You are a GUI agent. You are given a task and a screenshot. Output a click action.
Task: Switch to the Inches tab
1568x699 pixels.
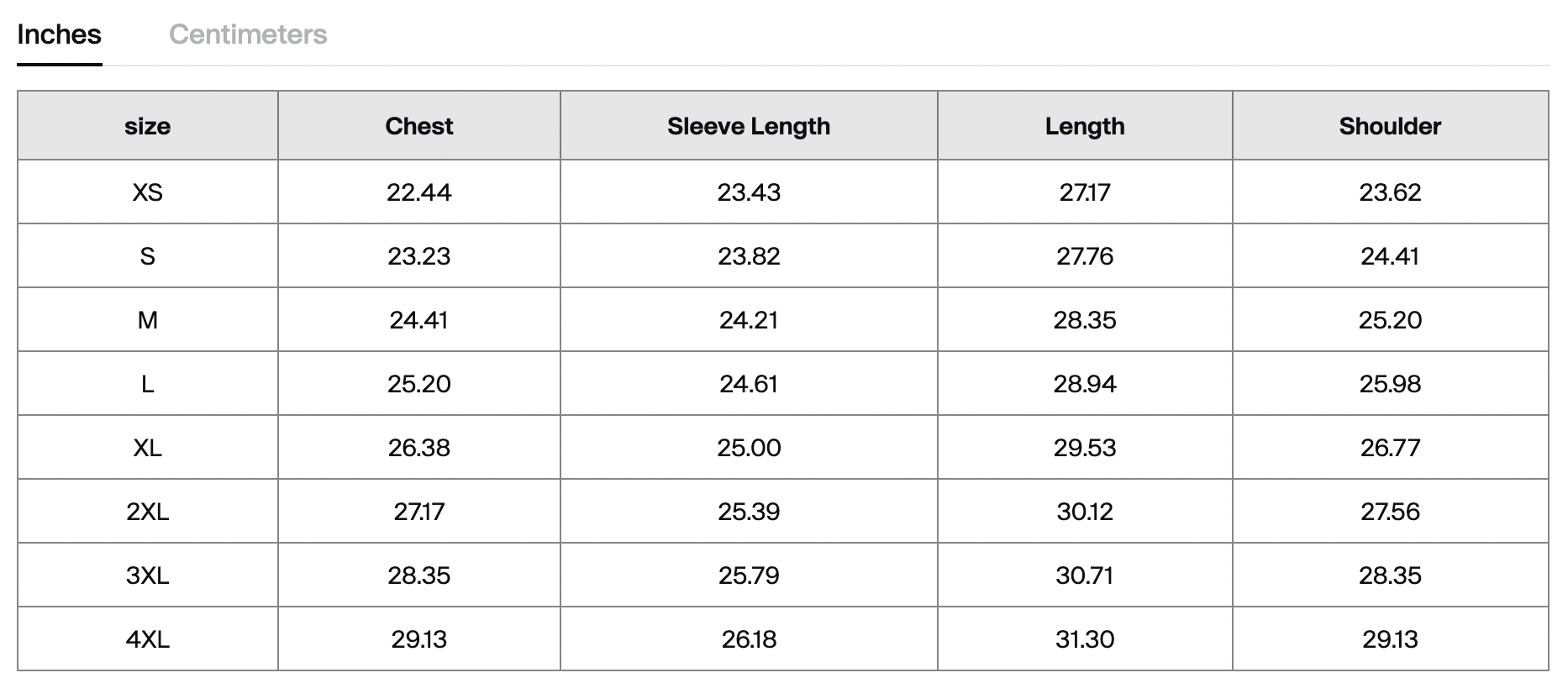coord(59,34)
